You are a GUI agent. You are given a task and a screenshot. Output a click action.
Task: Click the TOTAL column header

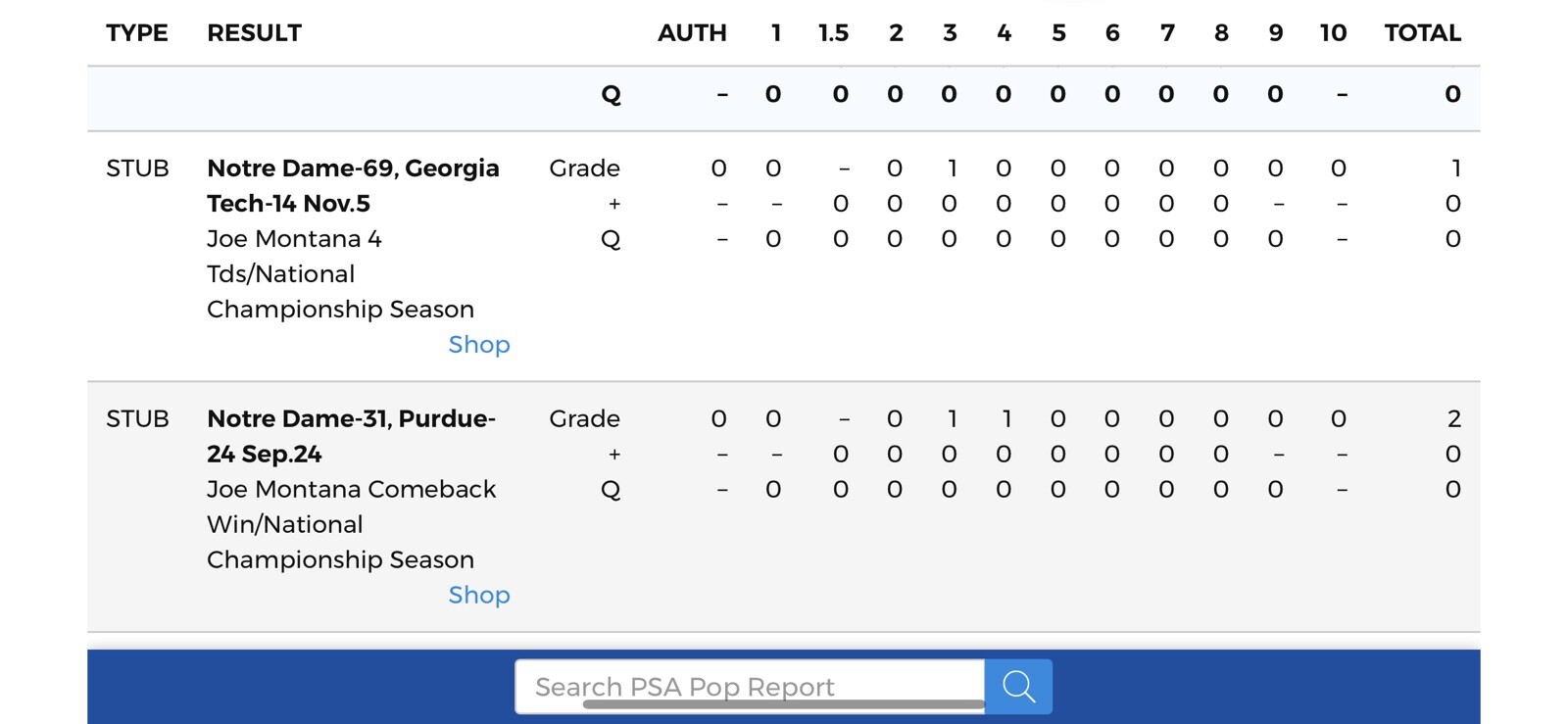coord(1422,33)
